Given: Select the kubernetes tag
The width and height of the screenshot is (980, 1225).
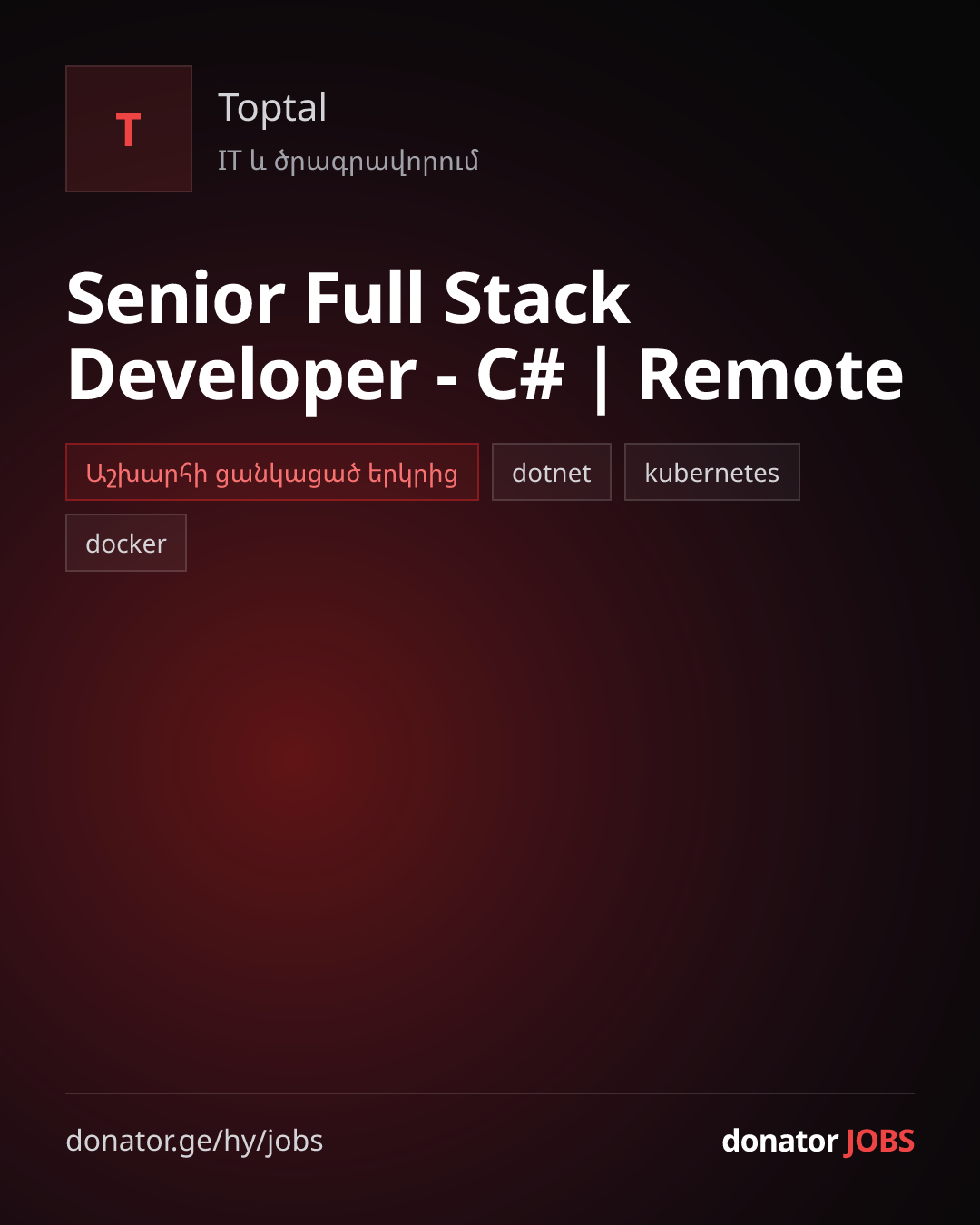Looking at the screenshot, I should [x=712, y=472].
